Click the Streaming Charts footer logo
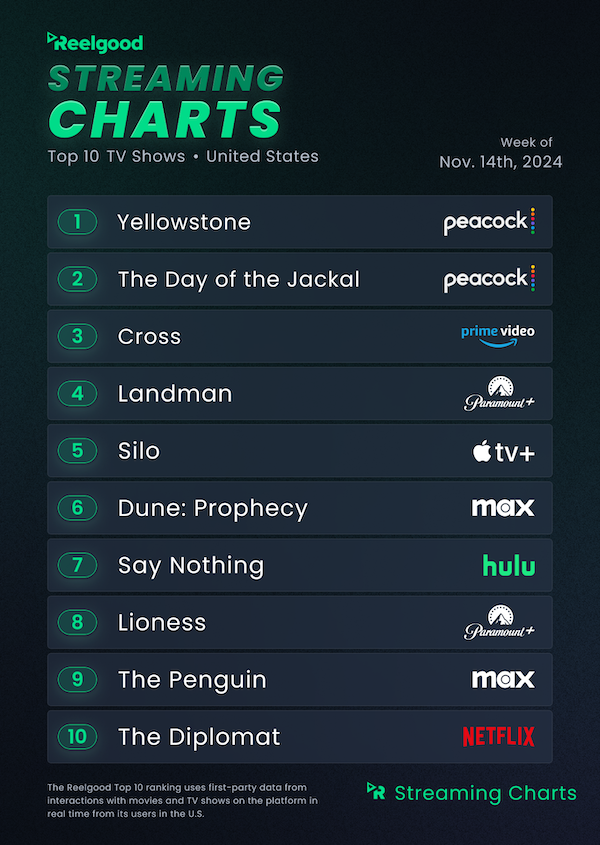The image size is (600, 845). pyautogui.click(x=472, y=793)
